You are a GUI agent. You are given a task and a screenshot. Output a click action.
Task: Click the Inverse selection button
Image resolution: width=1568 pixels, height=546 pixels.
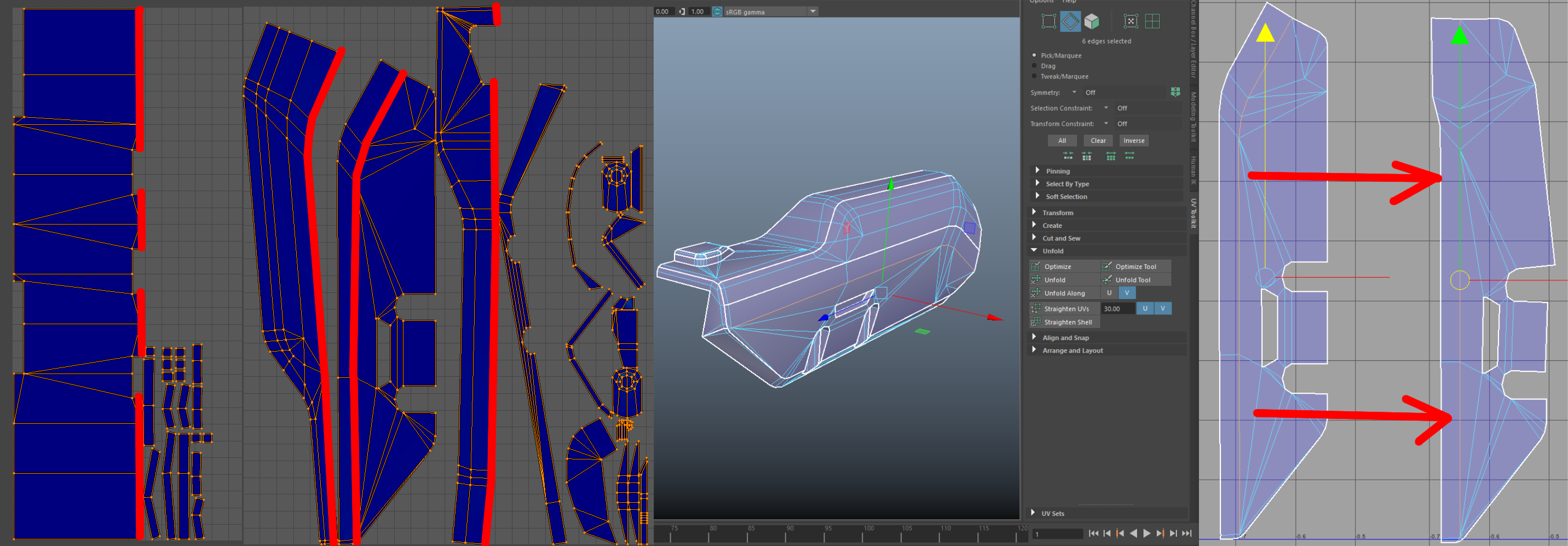[x=1133, y=141]
